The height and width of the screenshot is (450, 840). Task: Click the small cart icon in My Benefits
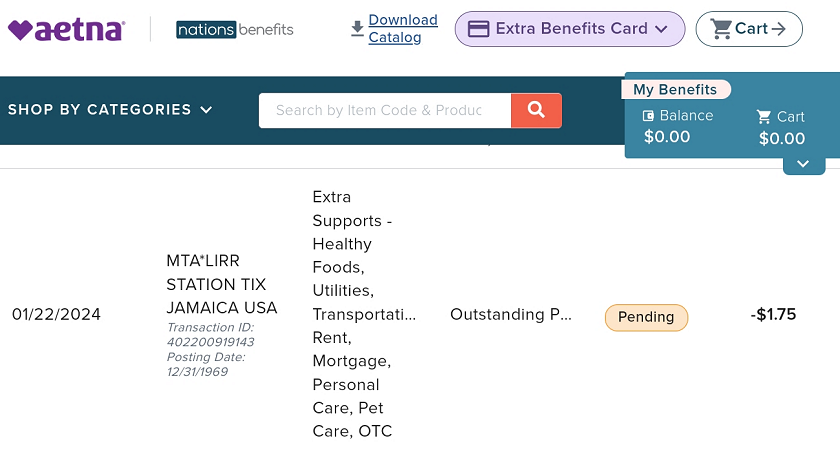point(763,117)
